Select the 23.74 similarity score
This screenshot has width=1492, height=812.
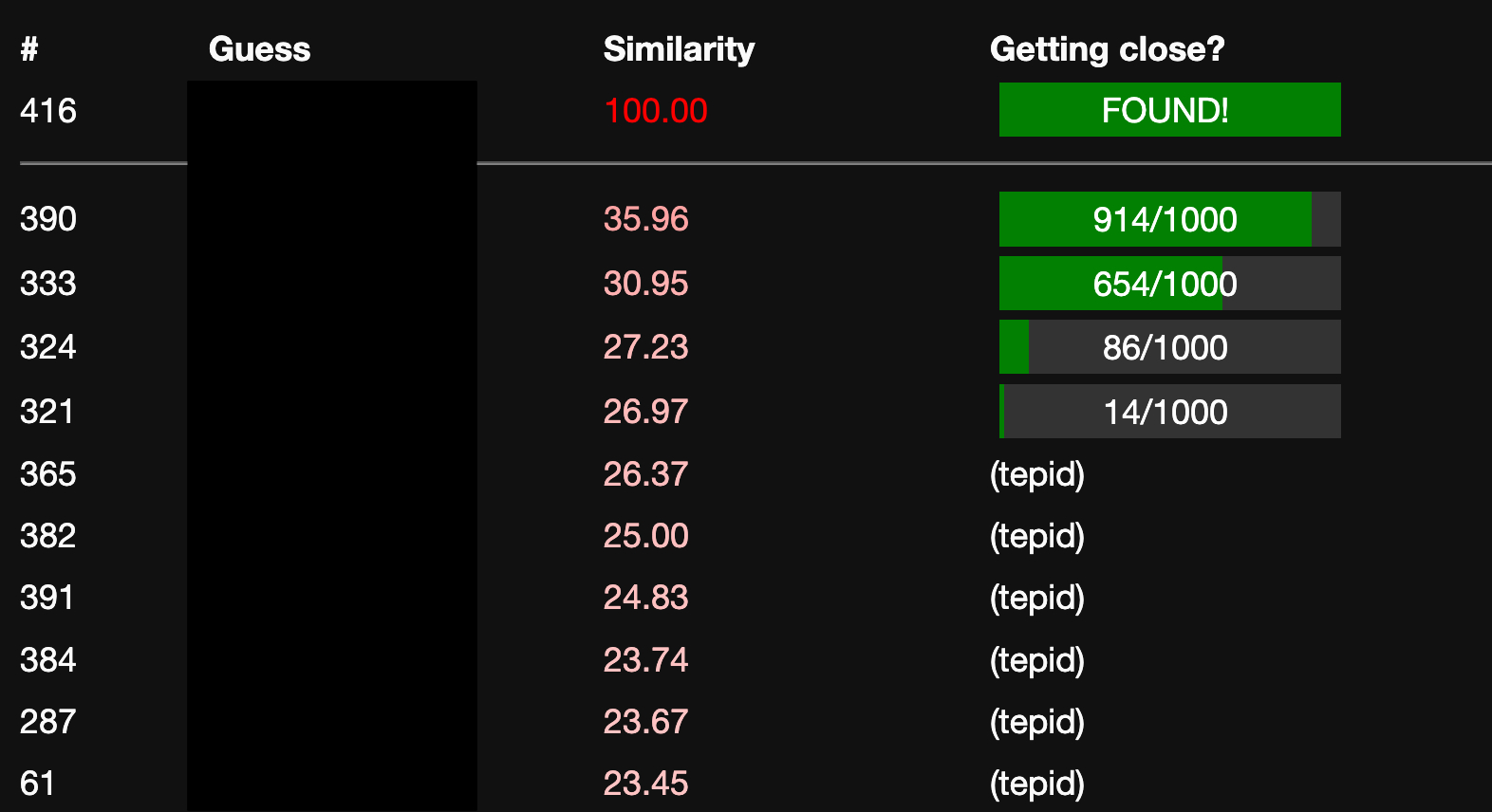[645, 660]
